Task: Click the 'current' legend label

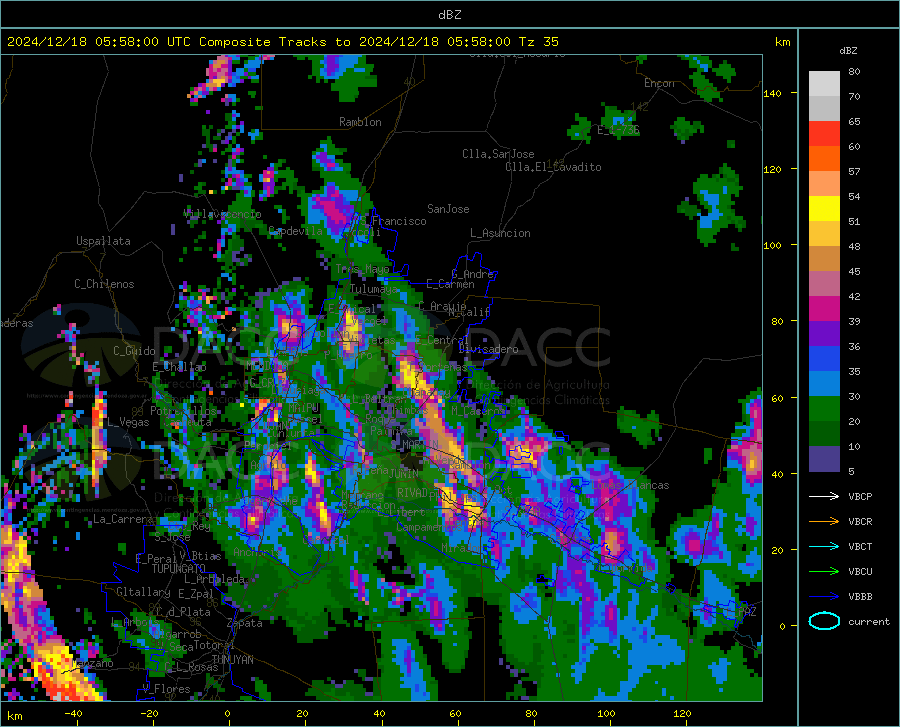Action: [x=869, y=621]
